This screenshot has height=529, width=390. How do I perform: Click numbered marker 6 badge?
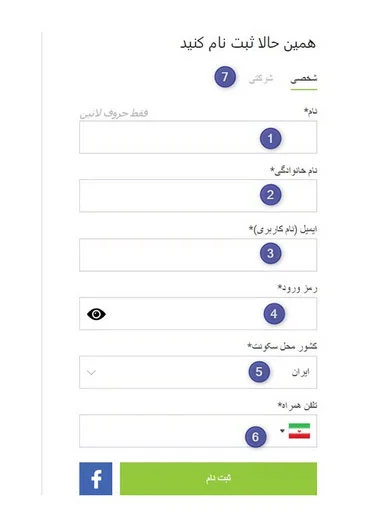pyautogui.click(x=255, y=437)
